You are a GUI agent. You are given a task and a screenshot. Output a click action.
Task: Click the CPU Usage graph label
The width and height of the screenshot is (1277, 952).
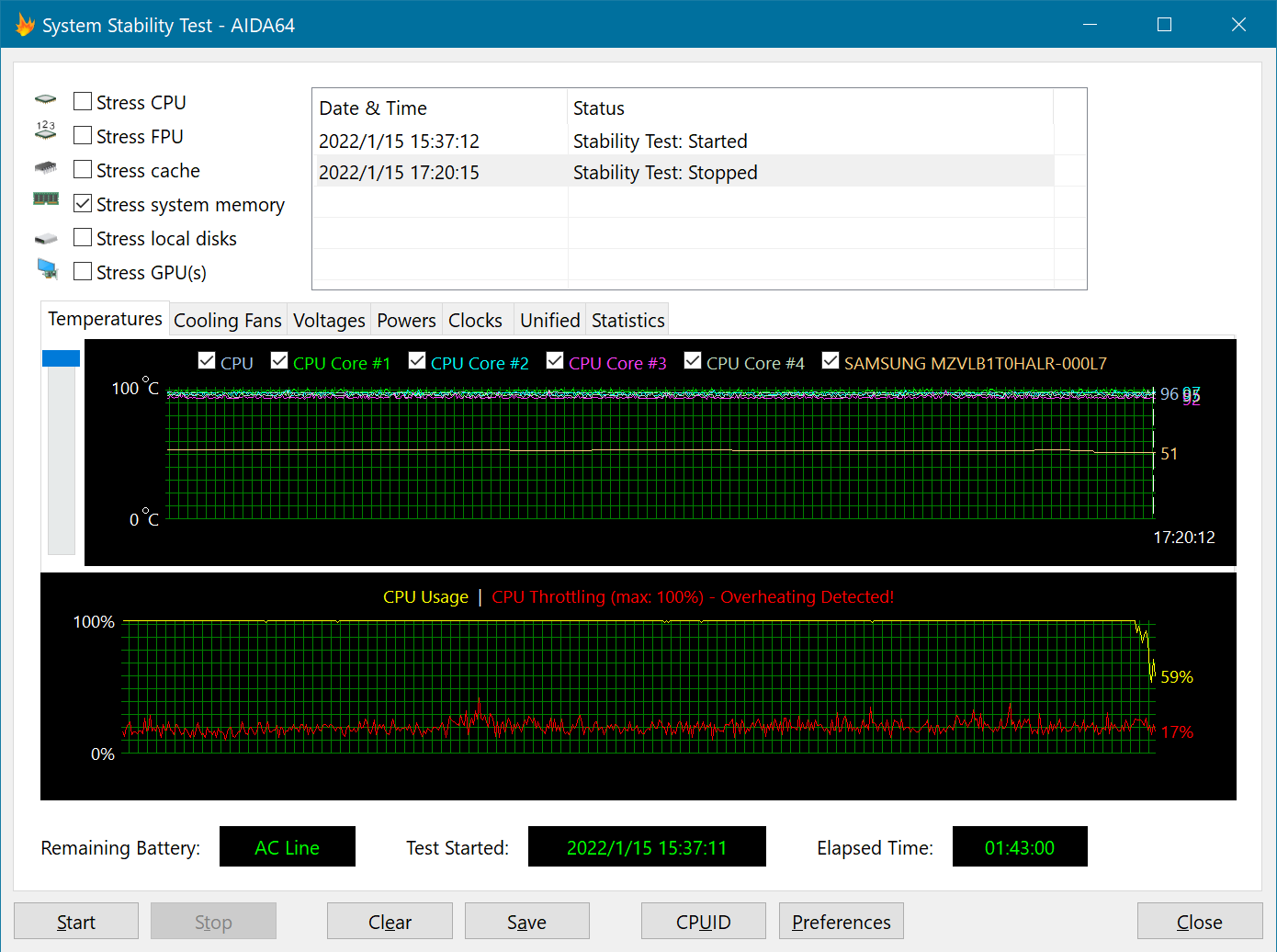click(x=425, y=596)
